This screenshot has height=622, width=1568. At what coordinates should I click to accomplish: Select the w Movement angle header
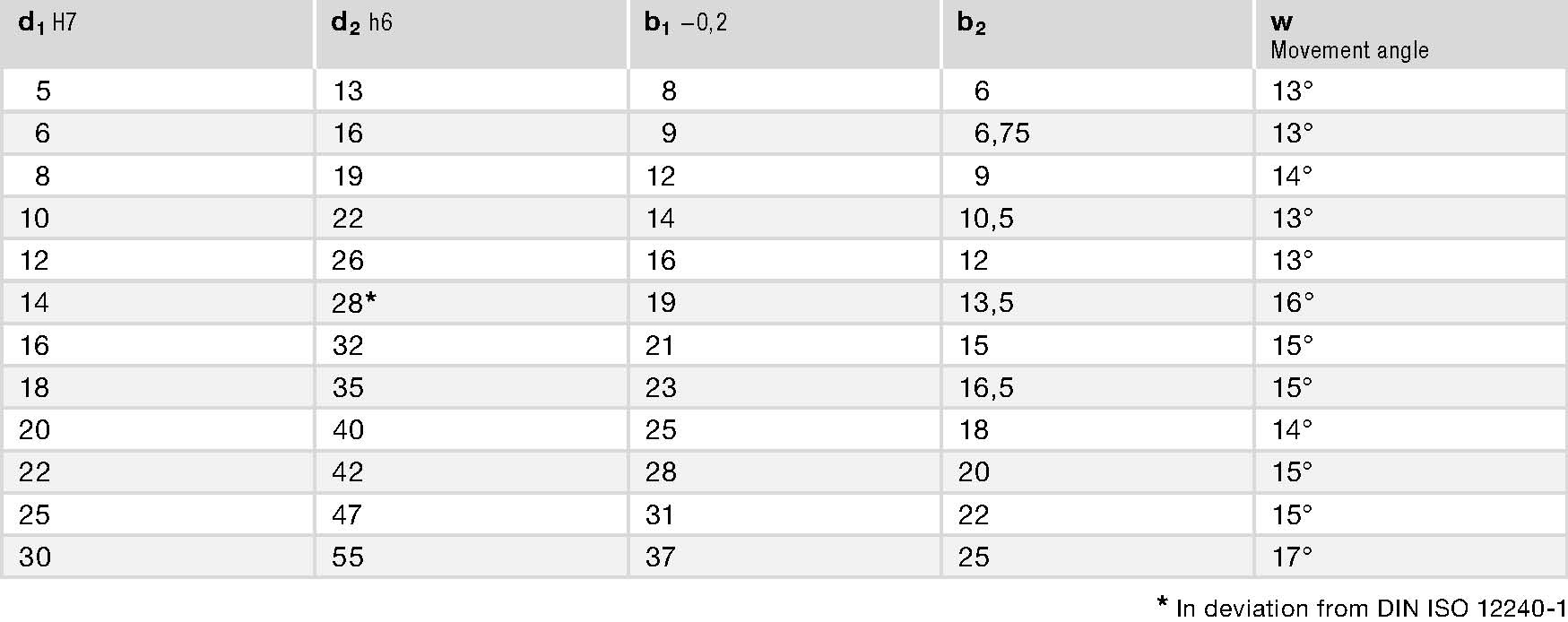1349,36
